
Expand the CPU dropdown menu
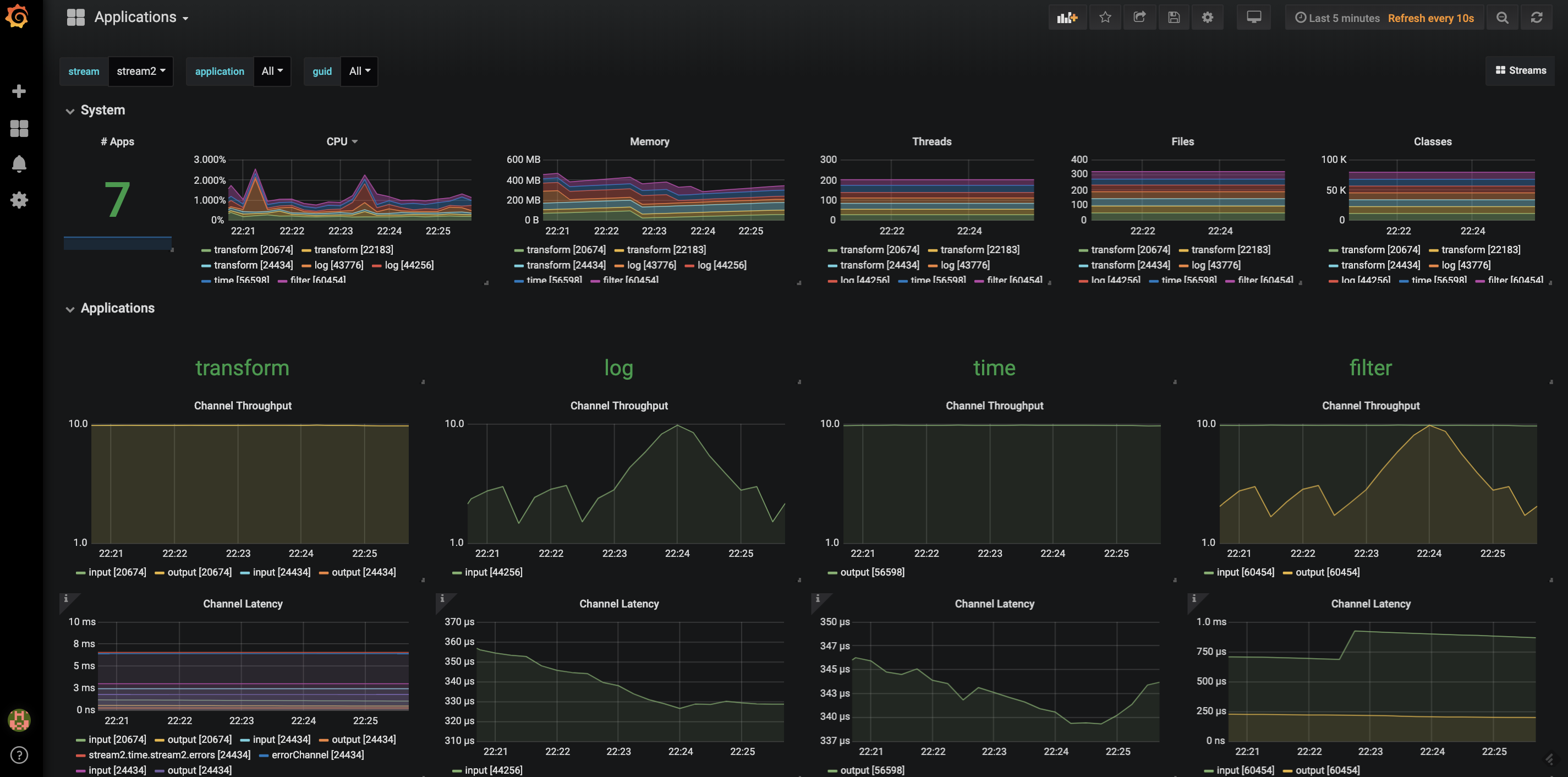[x=339, y=142]
